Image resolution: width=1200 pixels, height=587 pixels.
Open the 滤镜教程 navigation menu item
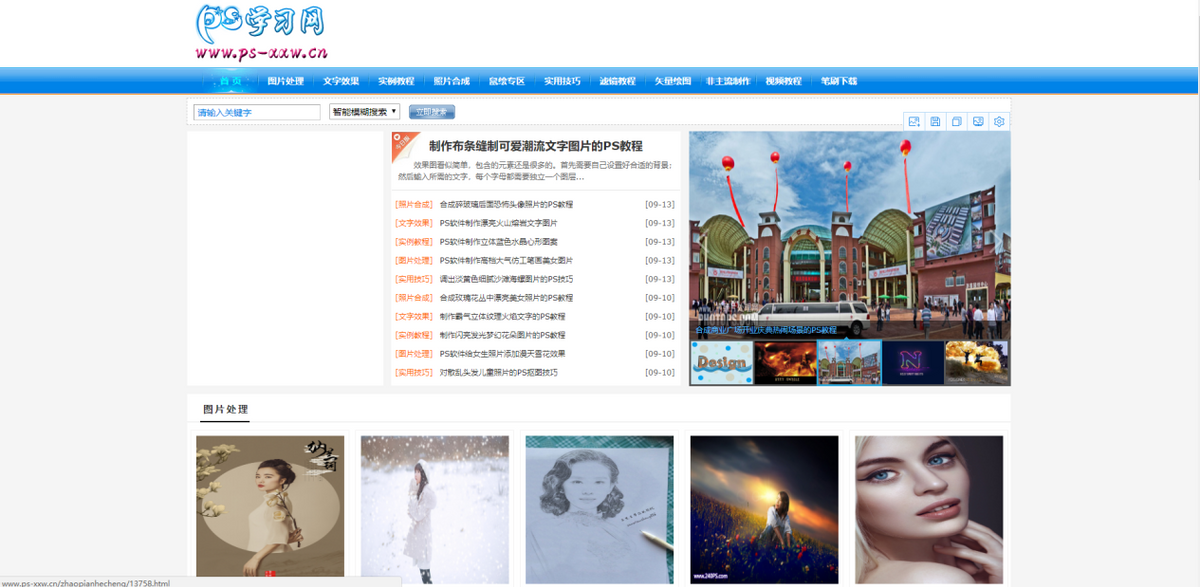pyautogui.click(x=617, y=81)
